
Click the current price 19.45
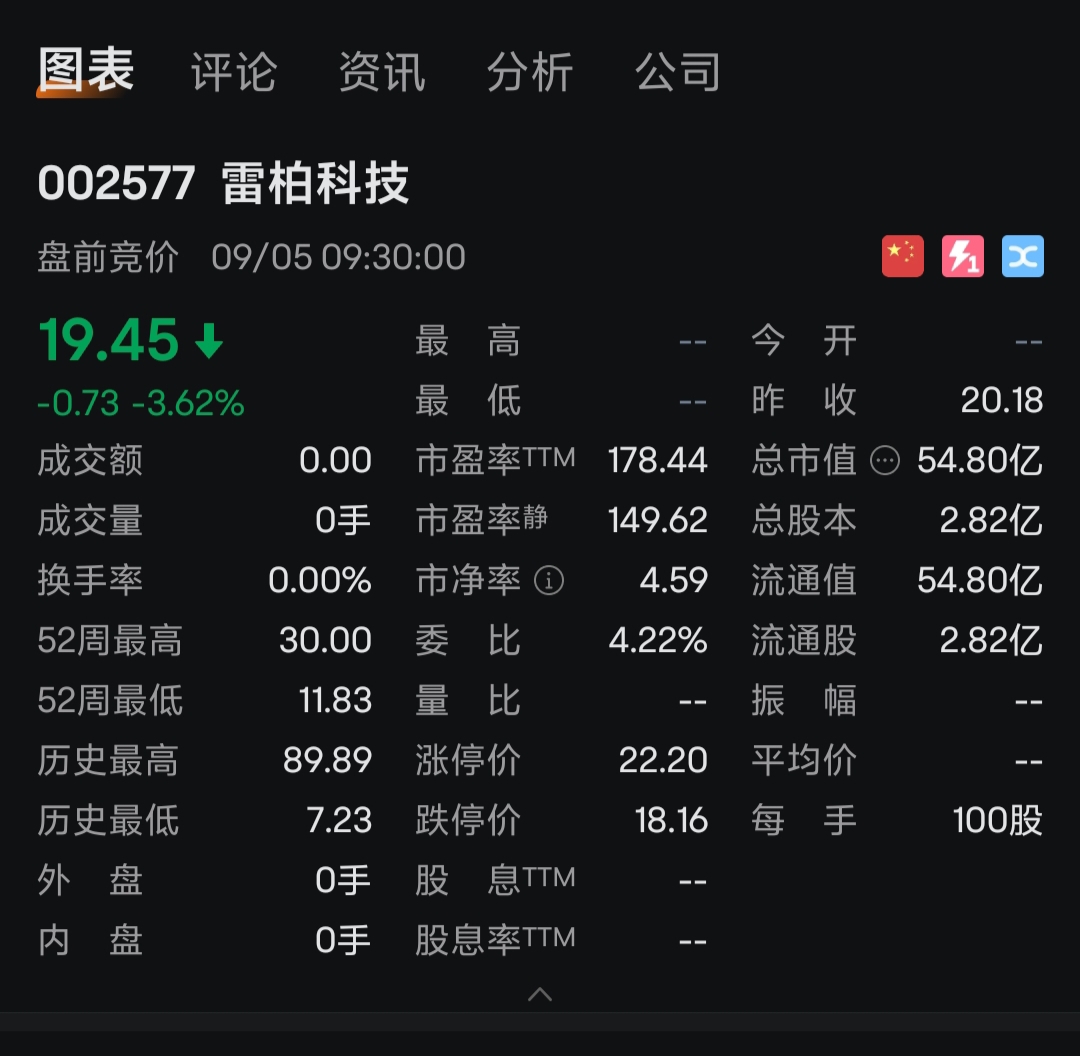coord(109,340)
